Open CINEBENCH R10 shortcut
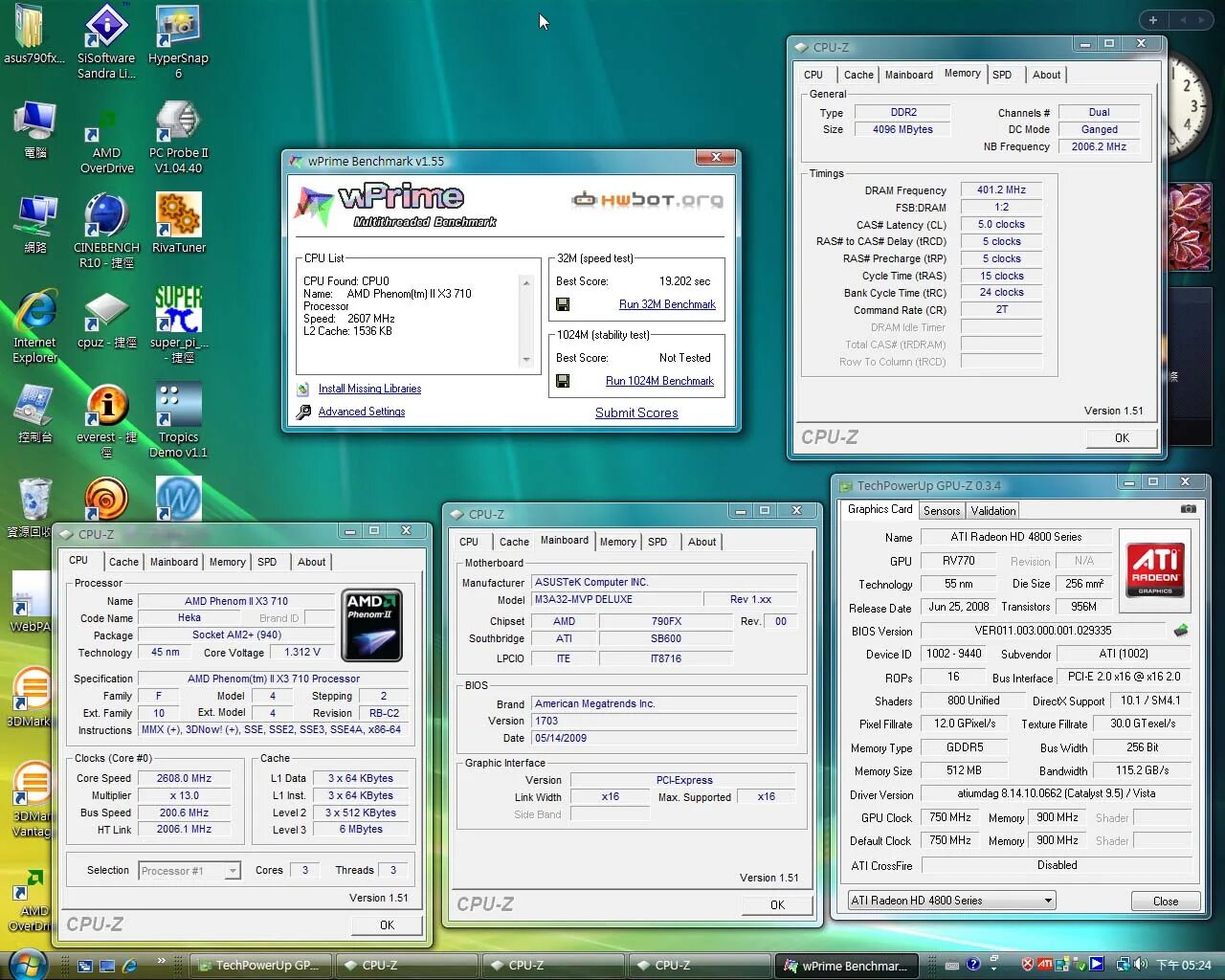This screenshot has height=980, width=1225. 106,231
